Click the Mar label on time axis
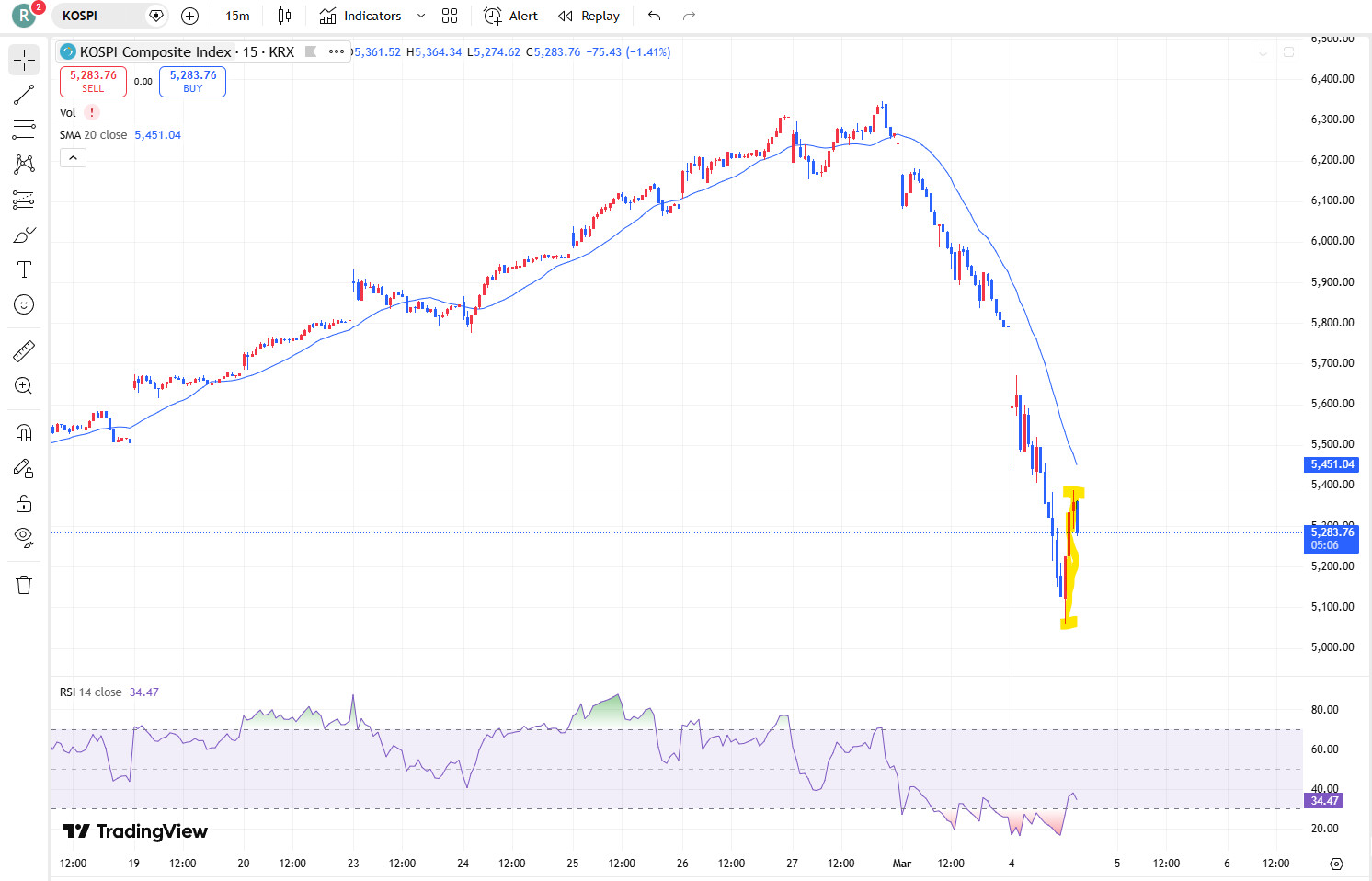1372x881 pixels. click(902, 864)
